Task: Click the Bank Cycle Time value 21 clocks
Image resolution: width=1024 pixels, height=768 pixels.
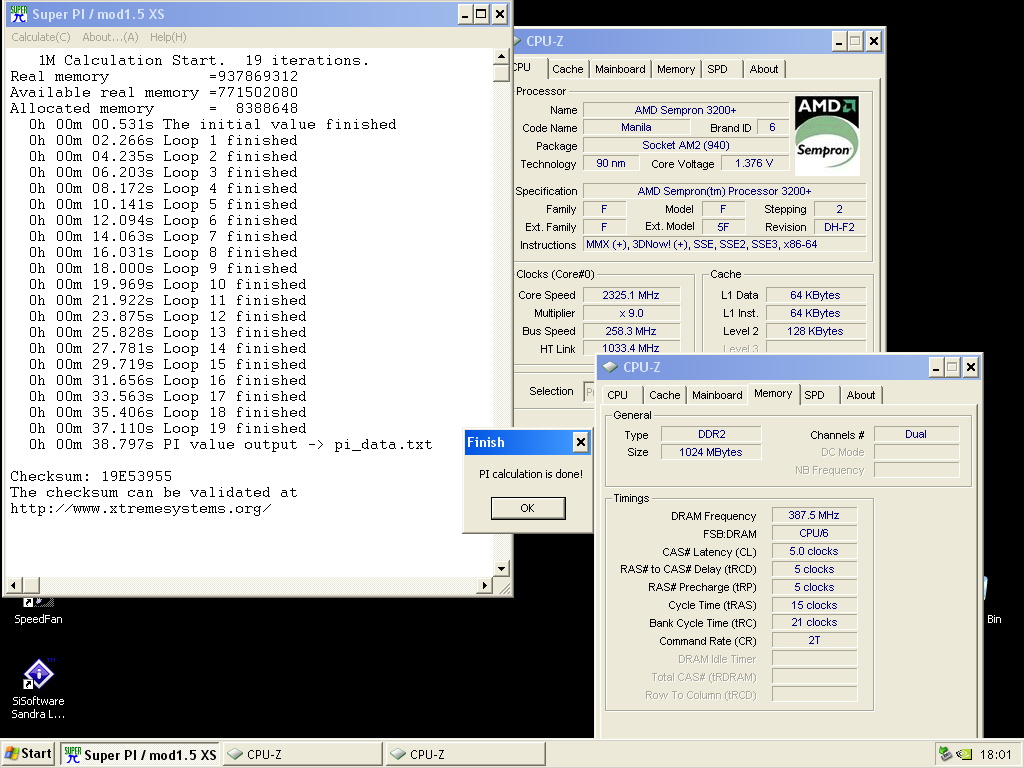Action: coord(814,622)
